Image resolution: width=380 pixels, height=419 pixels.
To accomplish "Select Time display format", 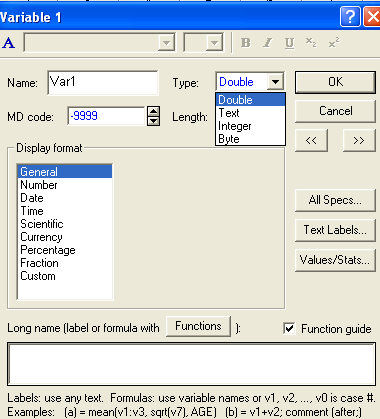I will (x=65, y=211).
